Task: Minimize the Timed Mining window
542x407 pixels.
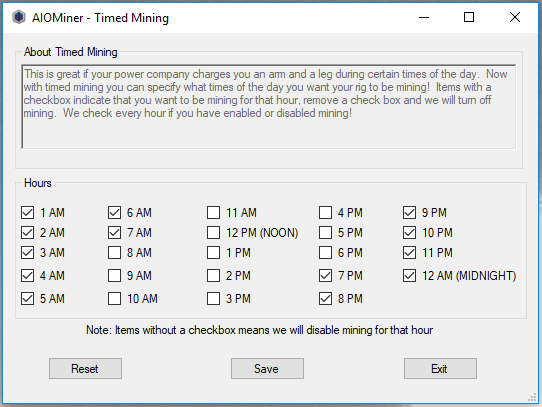Action: [x=424, y=17]
